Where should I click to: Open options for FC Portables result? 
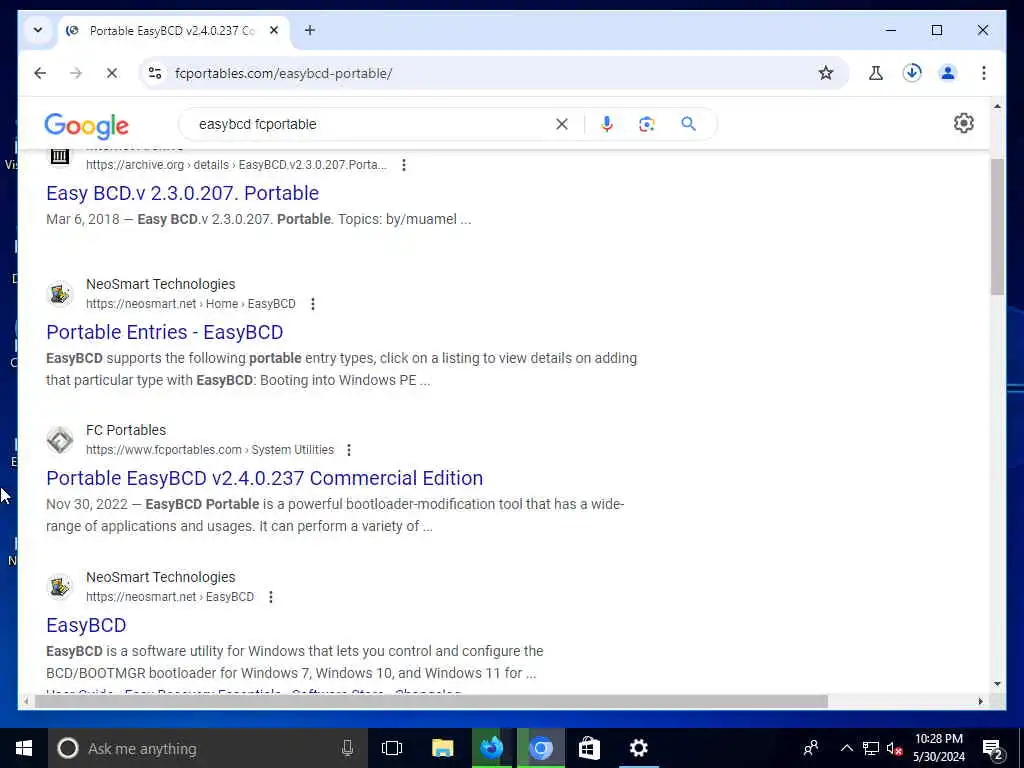[349, 450]
